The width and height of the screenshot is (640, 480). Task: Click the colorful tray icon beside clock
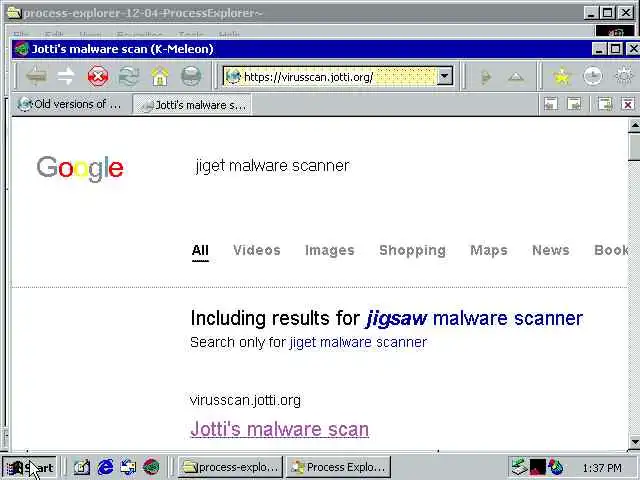pos(556,467)
